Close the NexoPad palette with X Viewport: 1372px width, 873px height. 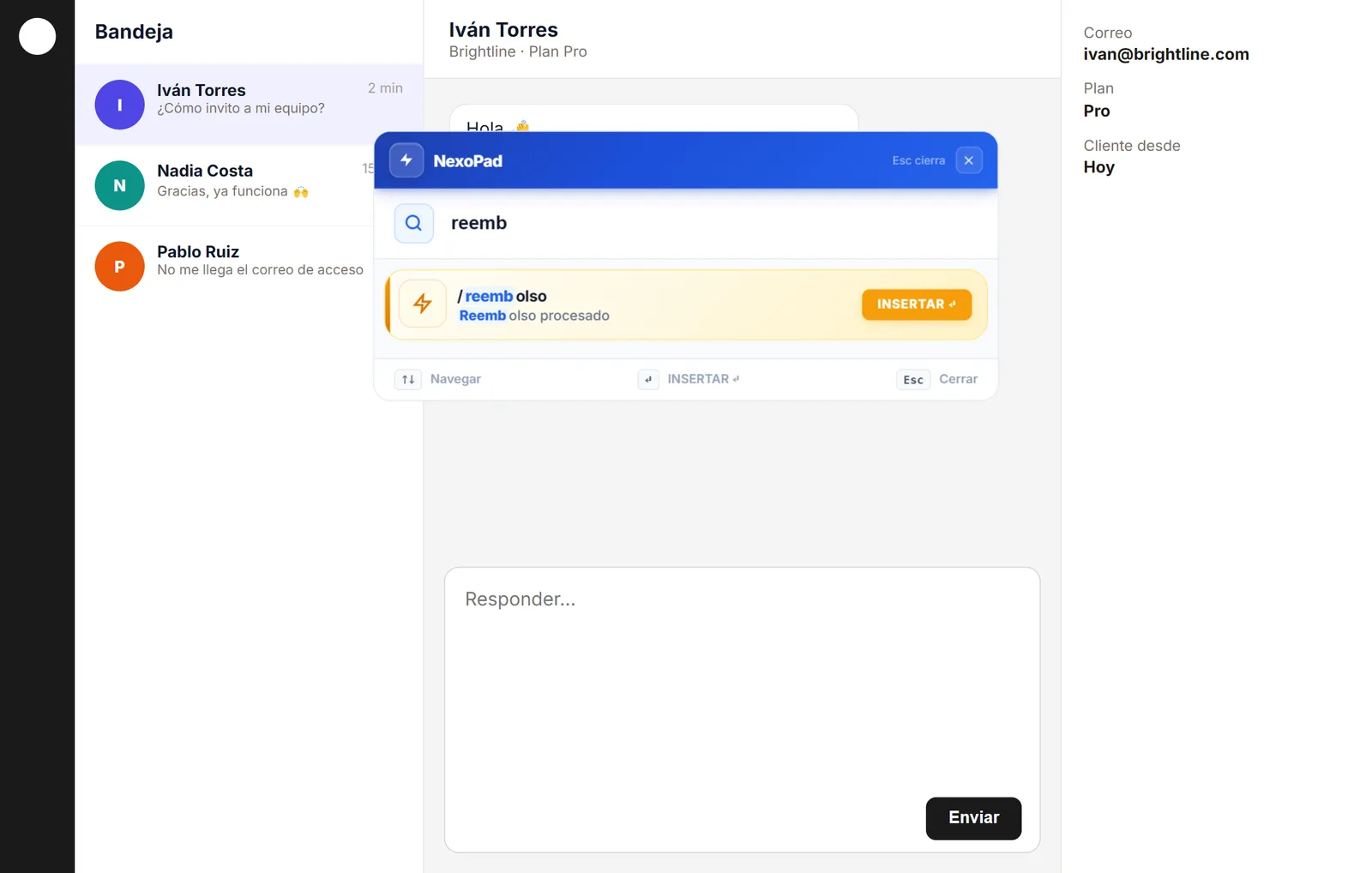point(969,160)
